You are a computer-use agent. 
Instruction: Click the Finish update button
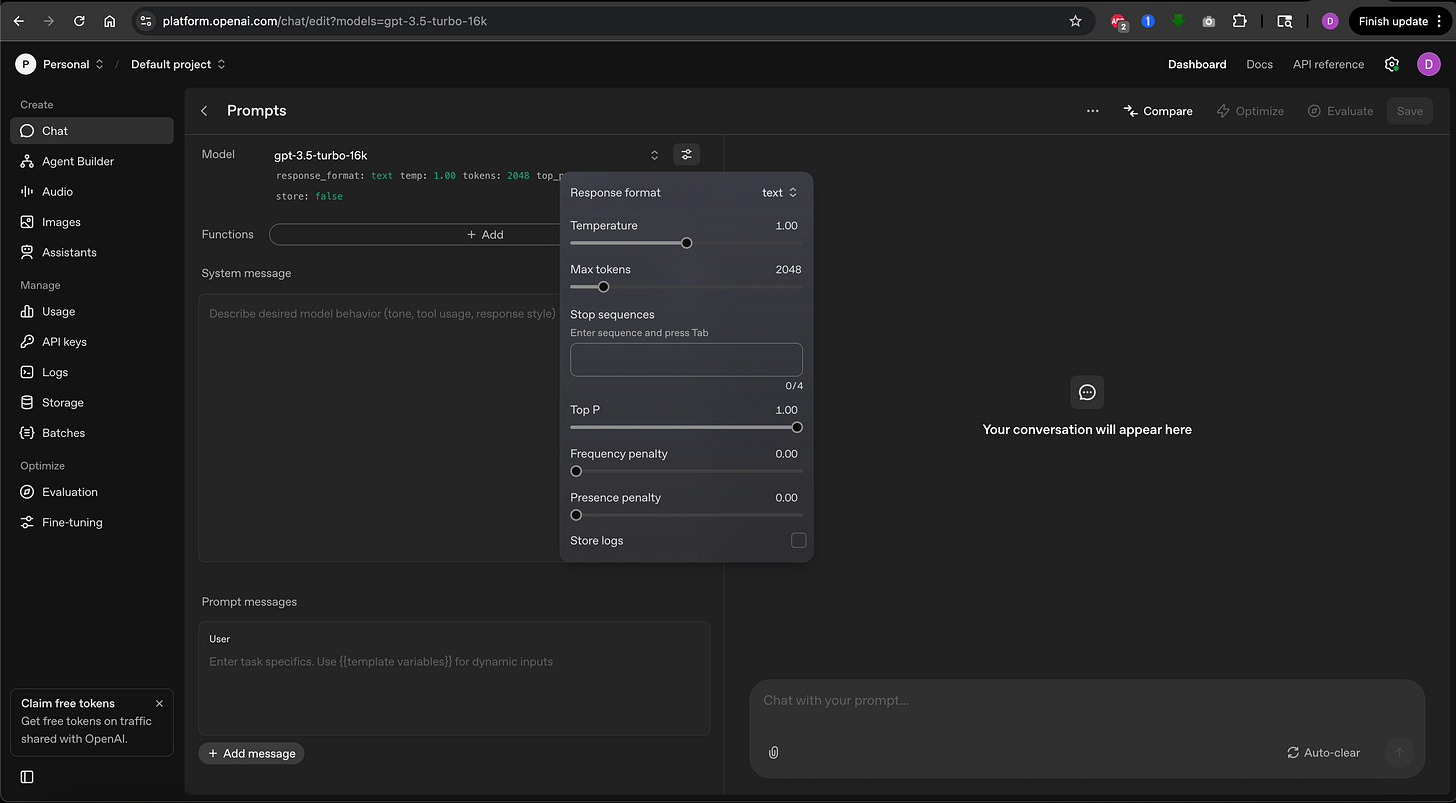pyautogui.click(x=1398, y=21)
